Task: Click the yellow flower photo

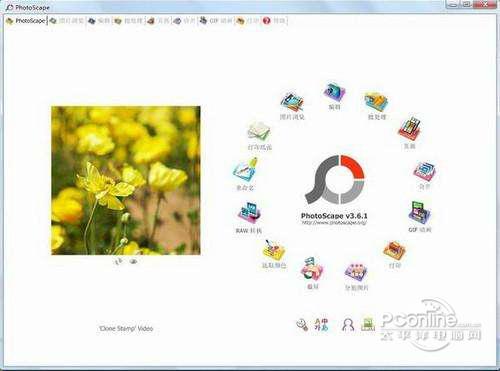Action: pos(126,181)
